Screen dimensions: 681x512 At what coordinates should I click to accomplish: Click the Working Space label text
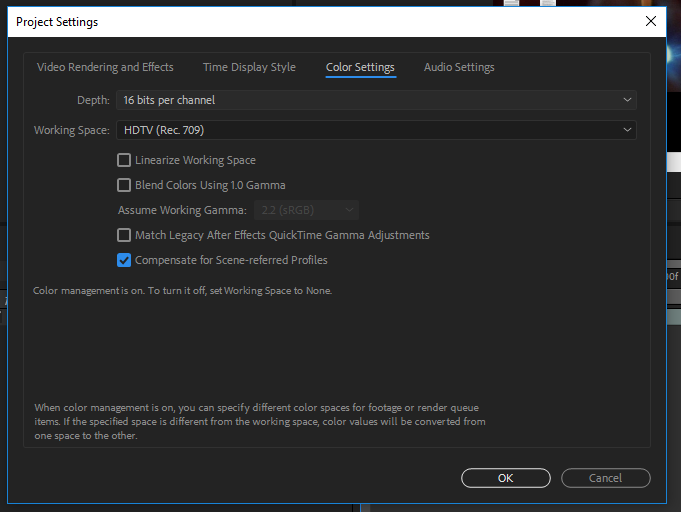pos(72,130)
